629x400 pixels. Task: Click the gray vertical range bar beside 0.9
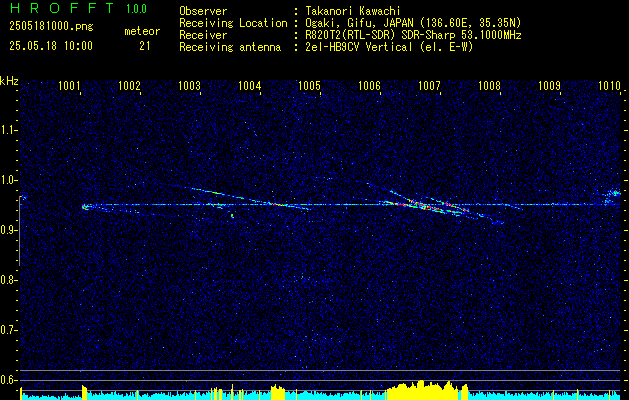19,231
